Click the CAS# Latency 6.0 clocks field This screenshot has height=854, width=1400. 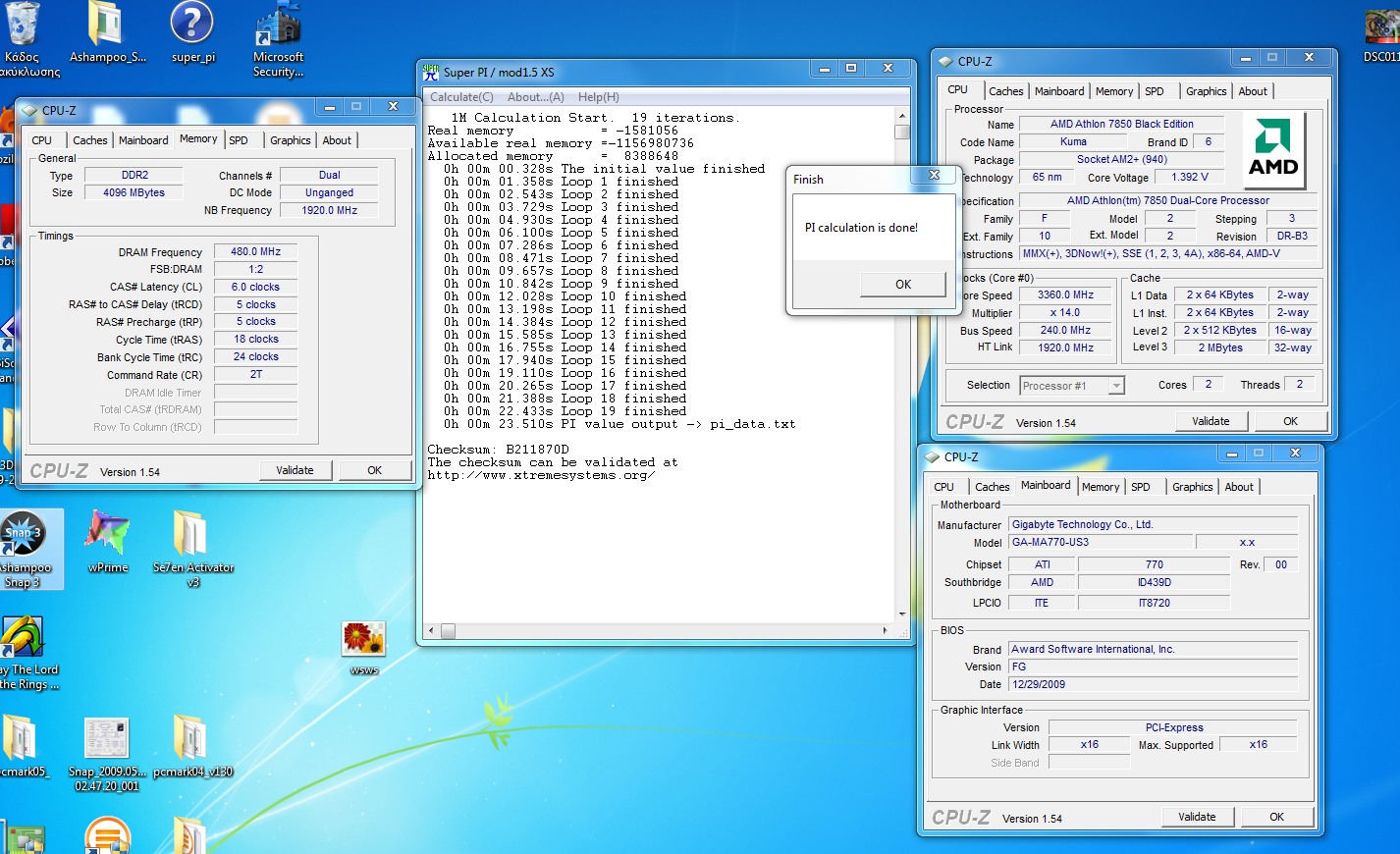click(255, 288)
